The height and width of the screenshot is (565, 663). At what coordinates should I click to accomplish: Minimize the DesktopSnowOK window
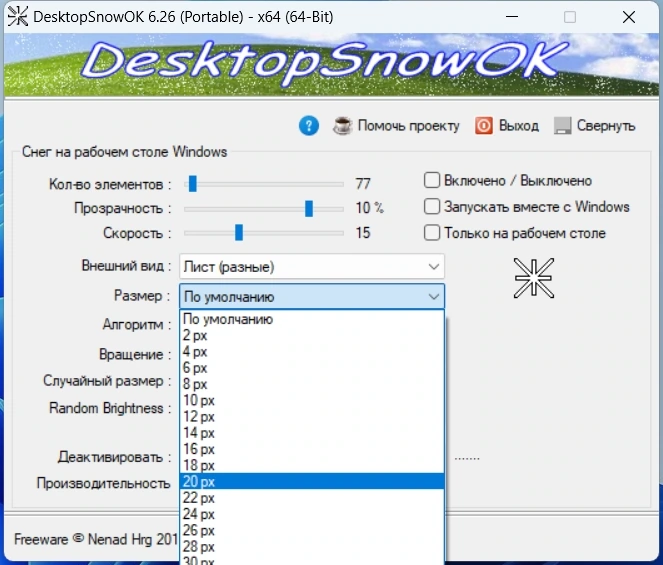512,17
